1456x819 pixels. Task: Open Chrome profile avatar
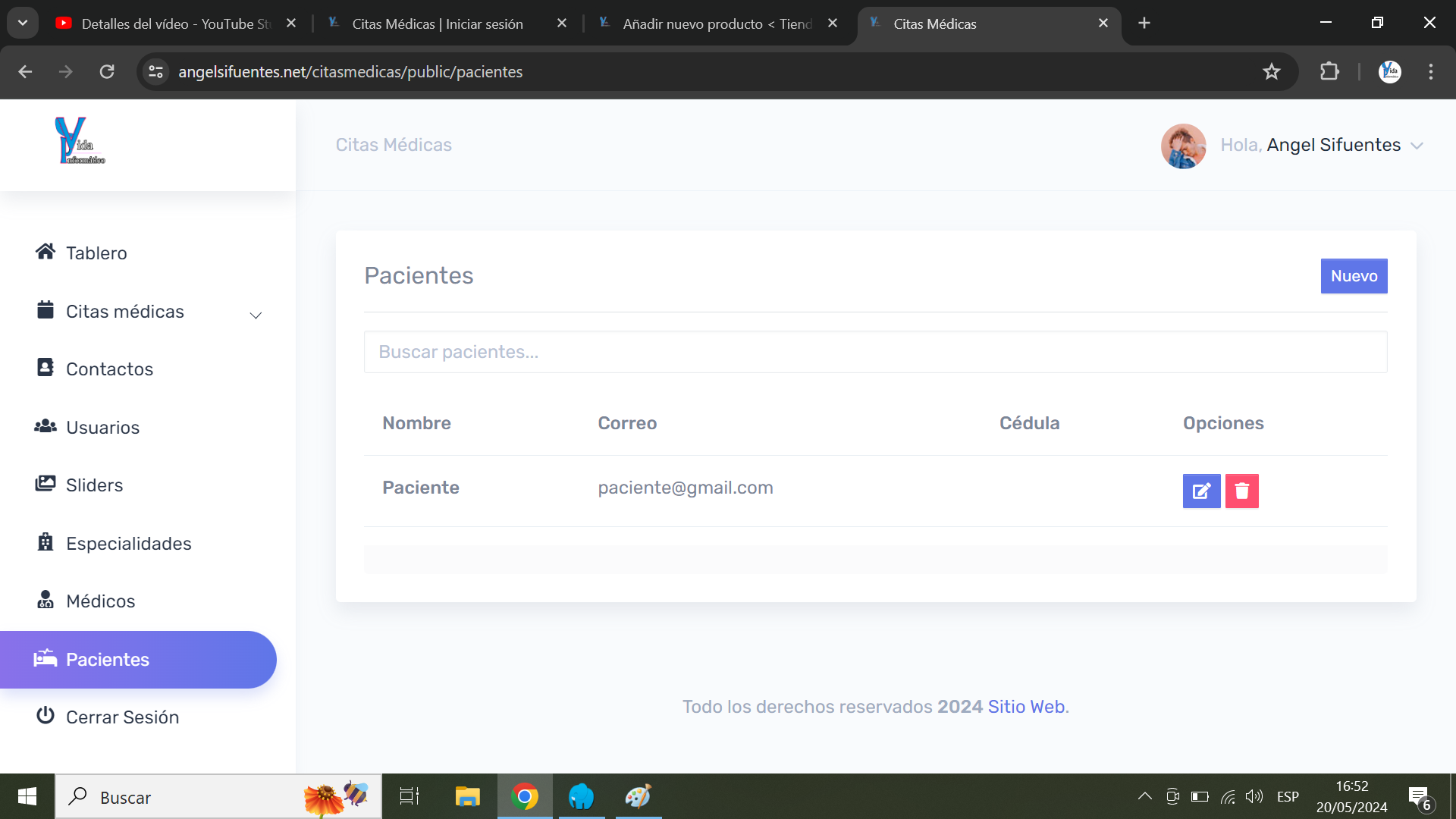[1390, 71]
